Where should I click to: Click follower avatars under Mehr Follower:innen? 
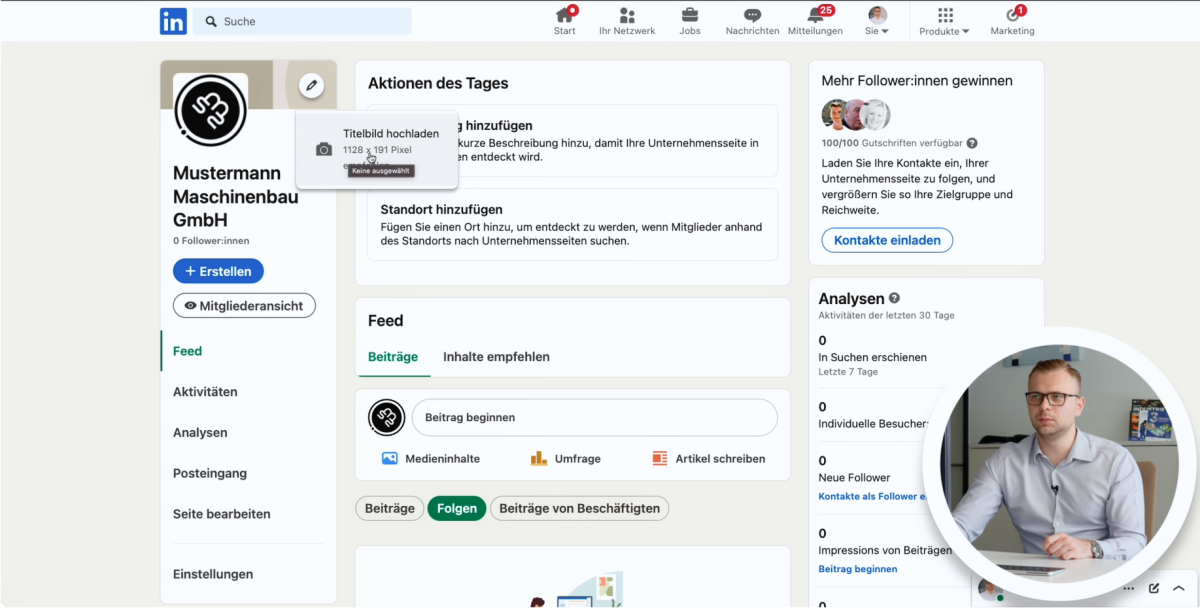(856, 115)
